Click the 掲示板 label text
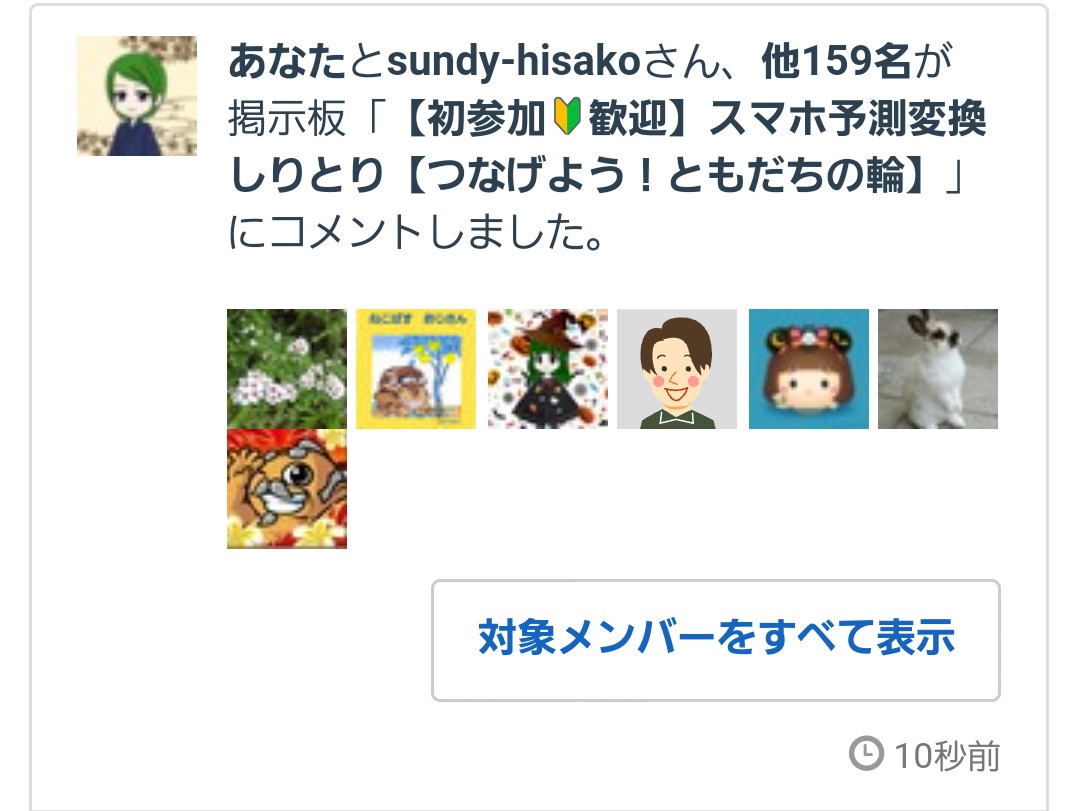The height and width of the screenshot is (811, 1079). tap(287, 118)
